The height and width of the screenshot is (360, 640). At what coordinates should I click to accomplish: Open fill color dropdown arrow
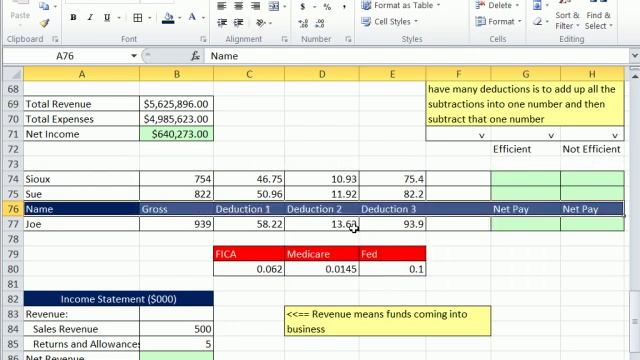[x=180, y=18]
